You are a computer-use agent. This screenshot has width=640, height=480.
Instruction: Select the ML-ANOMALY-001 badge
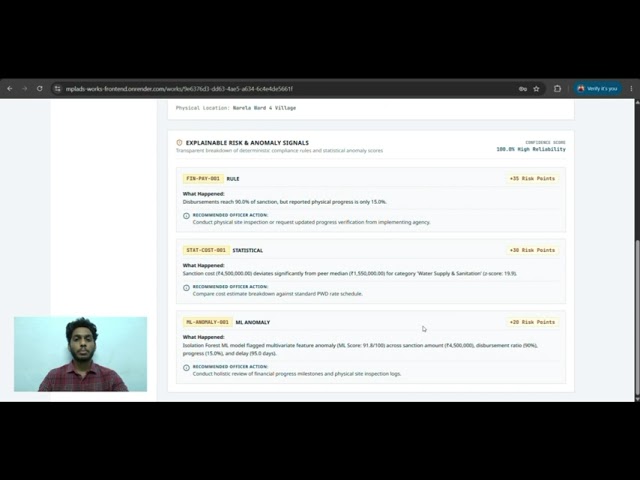click(x=207, y=322)
